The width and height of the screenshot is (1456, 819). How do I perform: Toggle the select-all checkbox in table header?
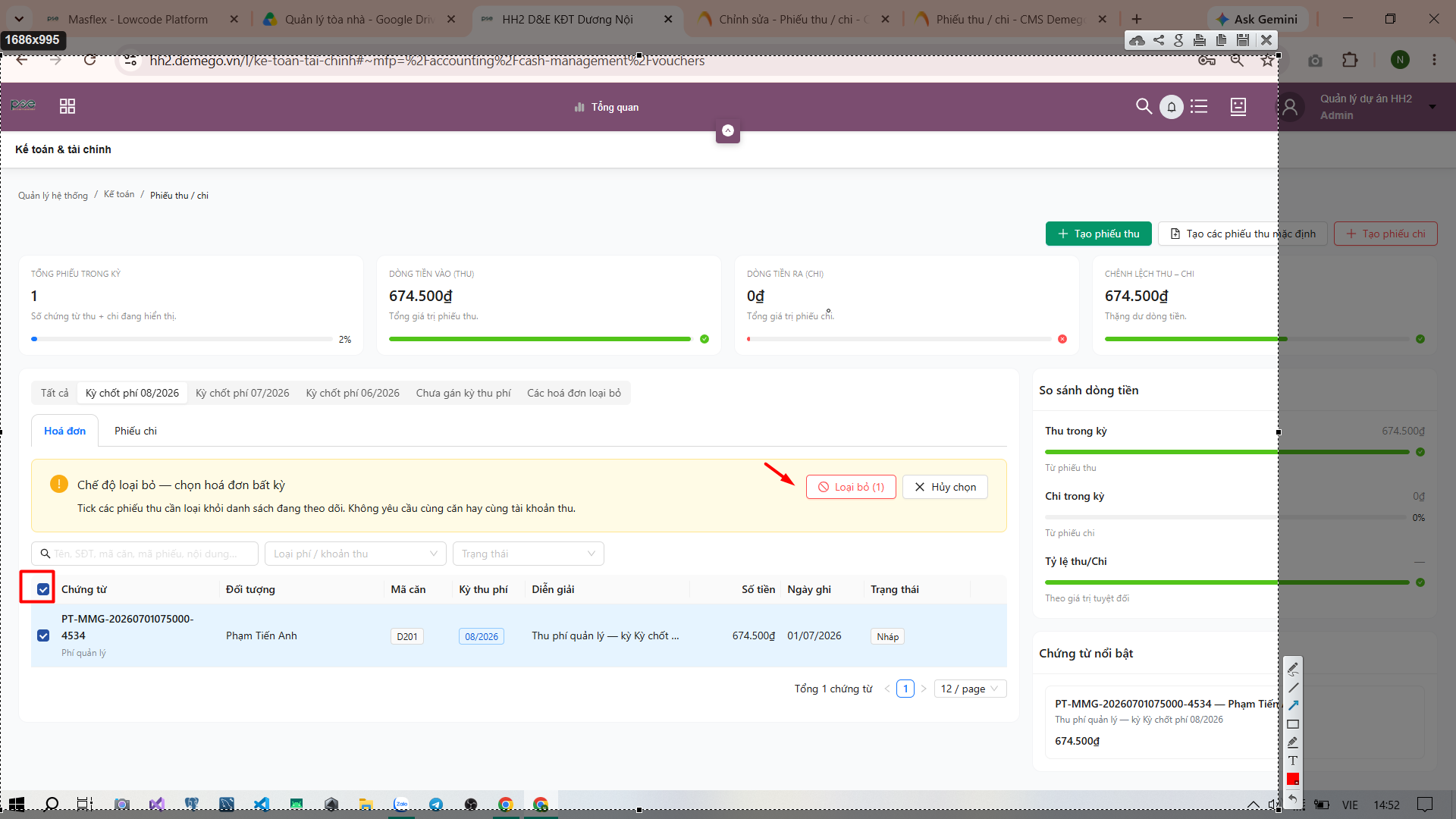click(x=43, y=589)
